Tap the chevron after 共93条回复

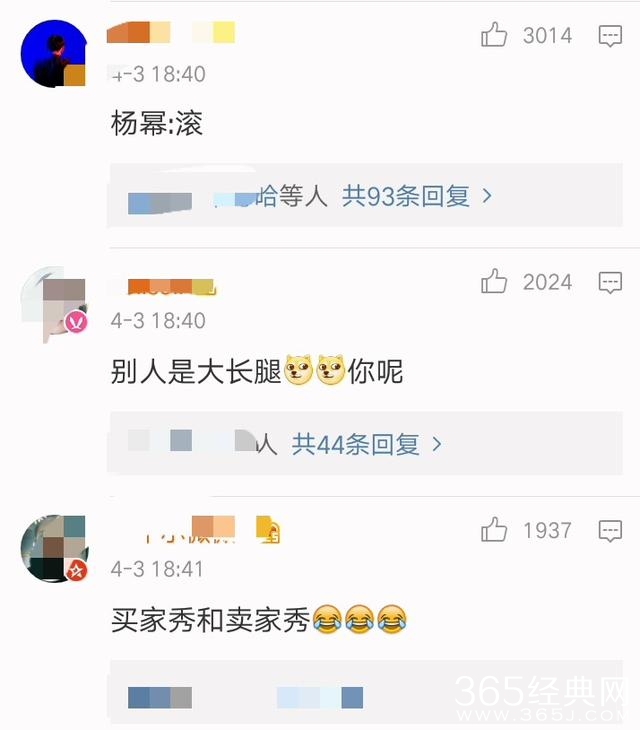[x=487, y=196]
